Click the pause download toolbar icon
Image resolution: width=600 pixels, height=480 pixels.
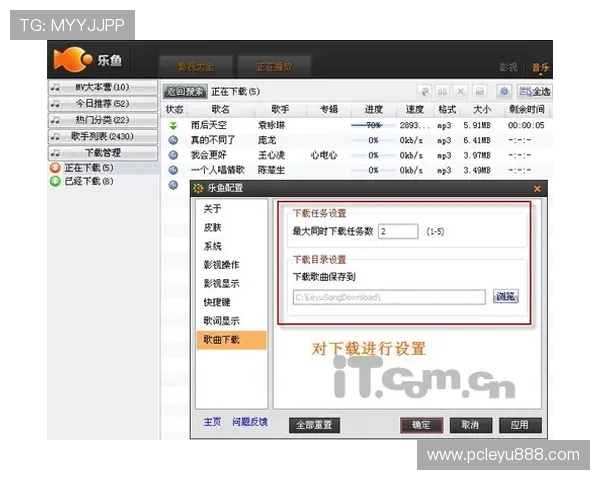click(442, 91)
